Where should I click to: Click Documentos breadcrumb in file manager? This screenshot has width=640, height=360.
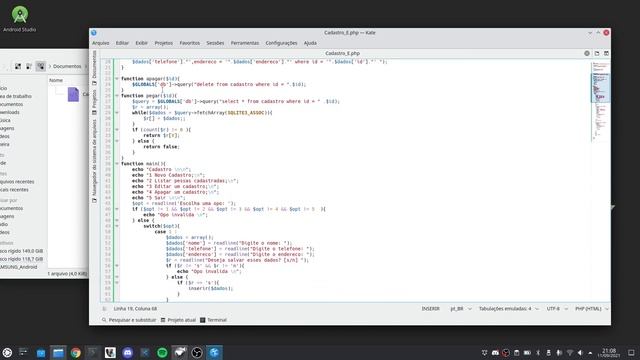pos(67,66)
